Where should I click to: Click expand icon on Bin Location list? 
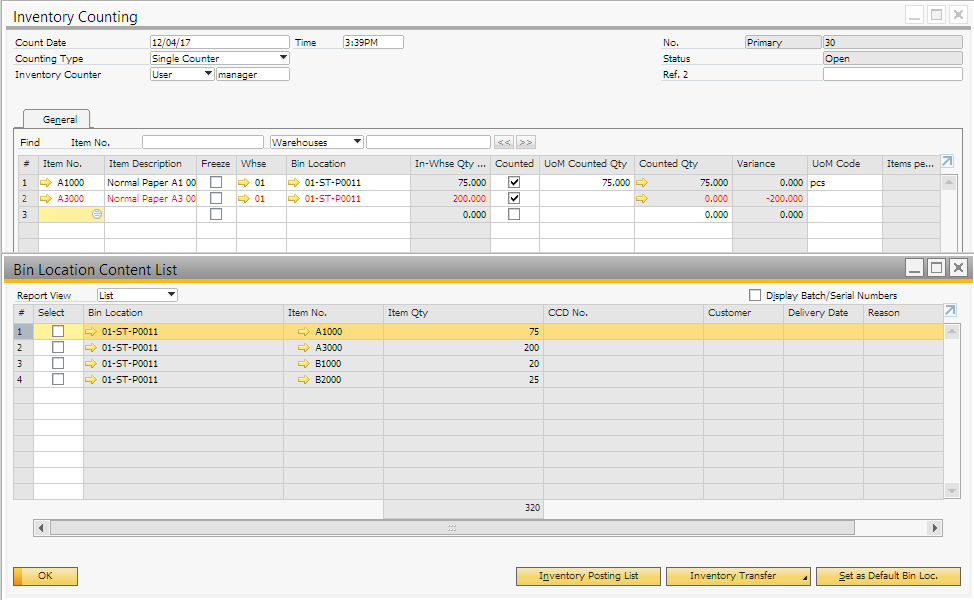[949, 311]
